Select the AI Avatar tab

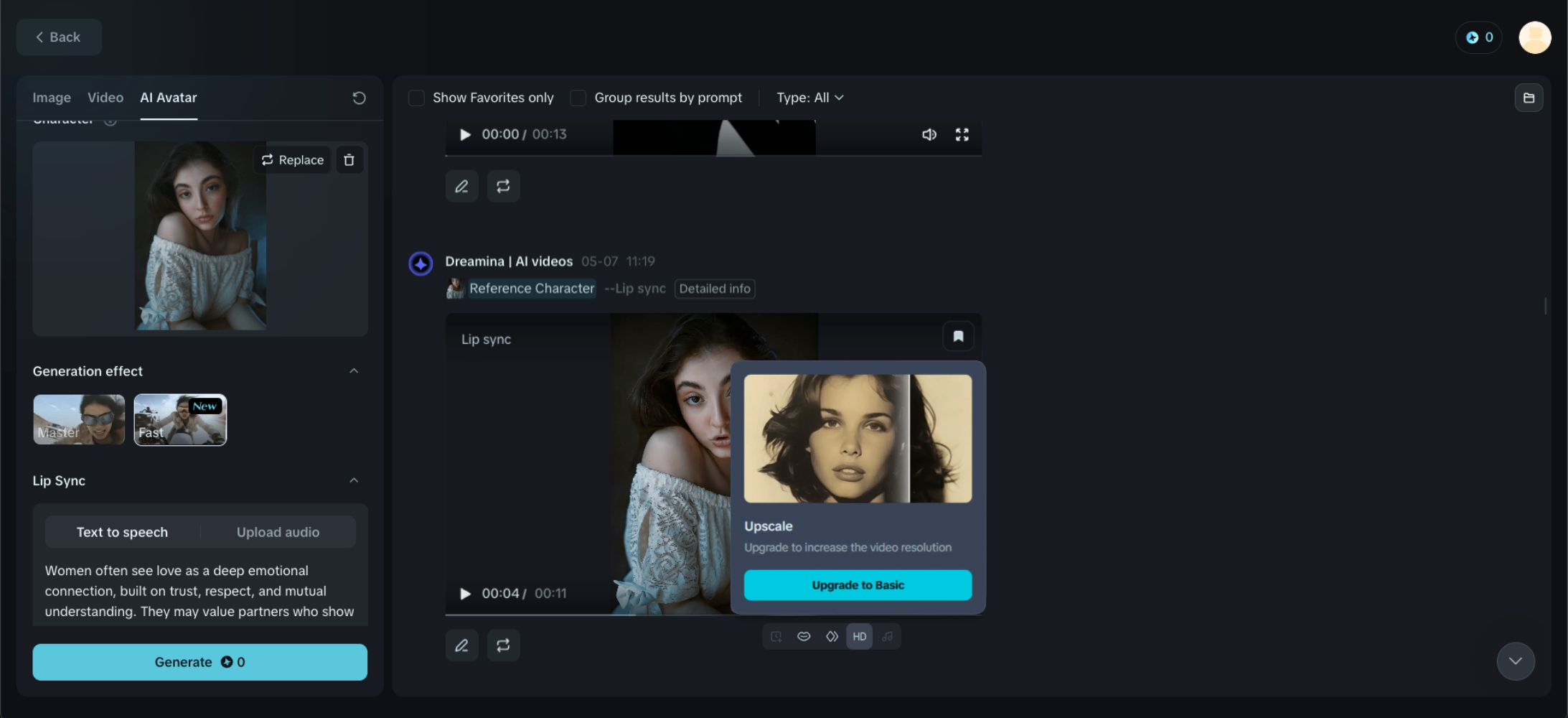point(169,98)
